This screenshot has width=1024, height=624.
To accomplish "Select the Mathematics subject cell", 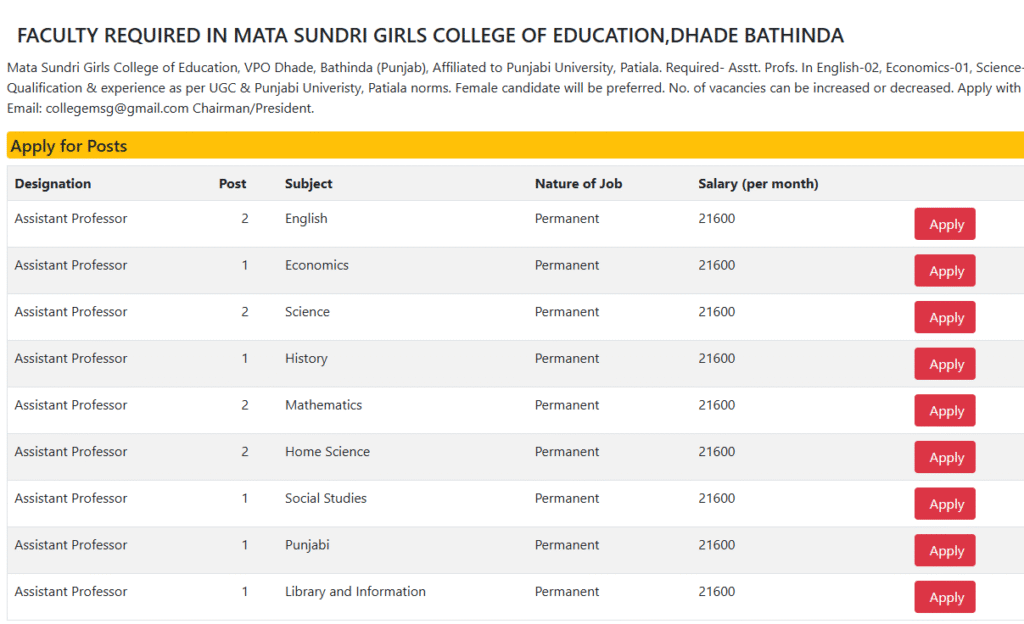I will (323, 405).
